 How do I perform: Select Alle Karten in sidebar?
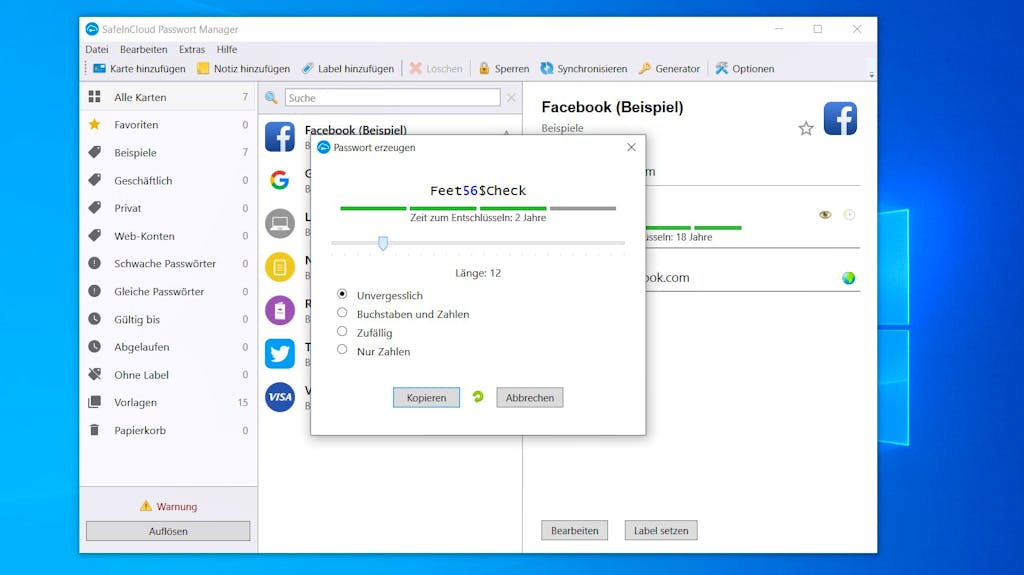[x=168, y=97]
